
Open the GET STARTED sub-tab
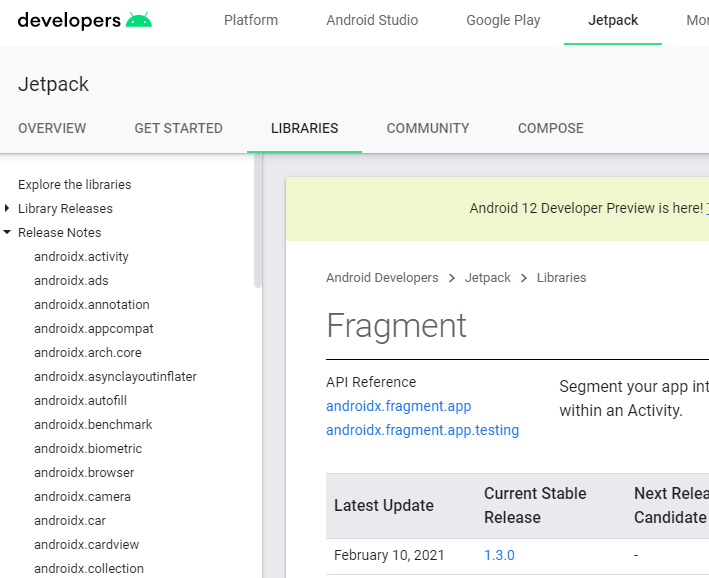coord(178,128)
